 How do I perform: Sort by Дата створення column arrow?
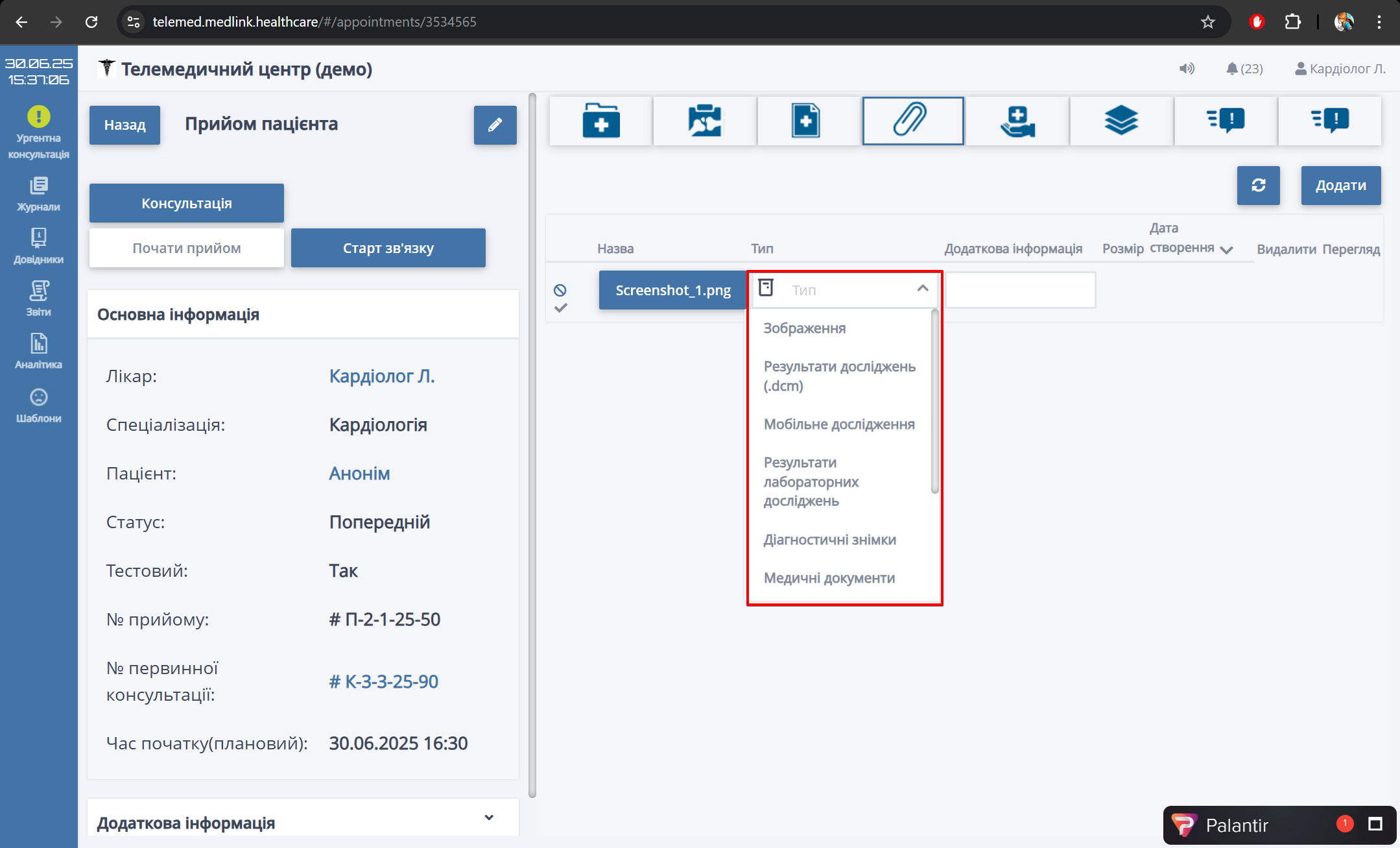(x=1226, y=250)
